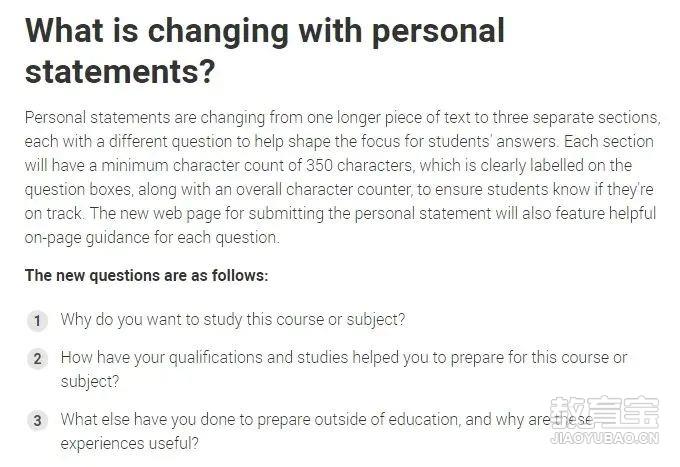Click the phrase "three separate sections"

tap(575, 118)
